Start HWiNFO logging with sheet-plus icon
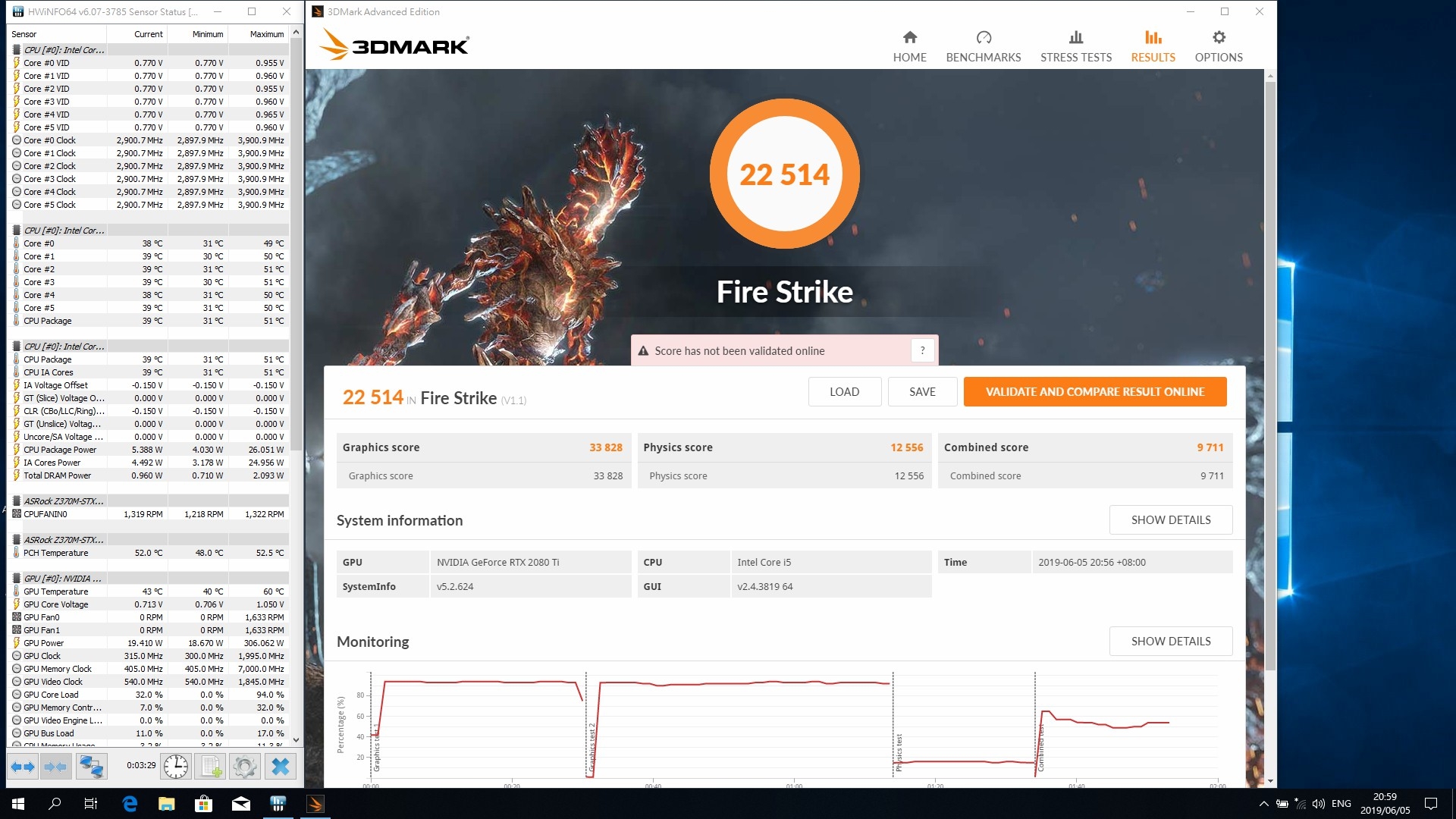Image resolution: width=1456 pixels, height=819 pixels. (x=211, y=767)
